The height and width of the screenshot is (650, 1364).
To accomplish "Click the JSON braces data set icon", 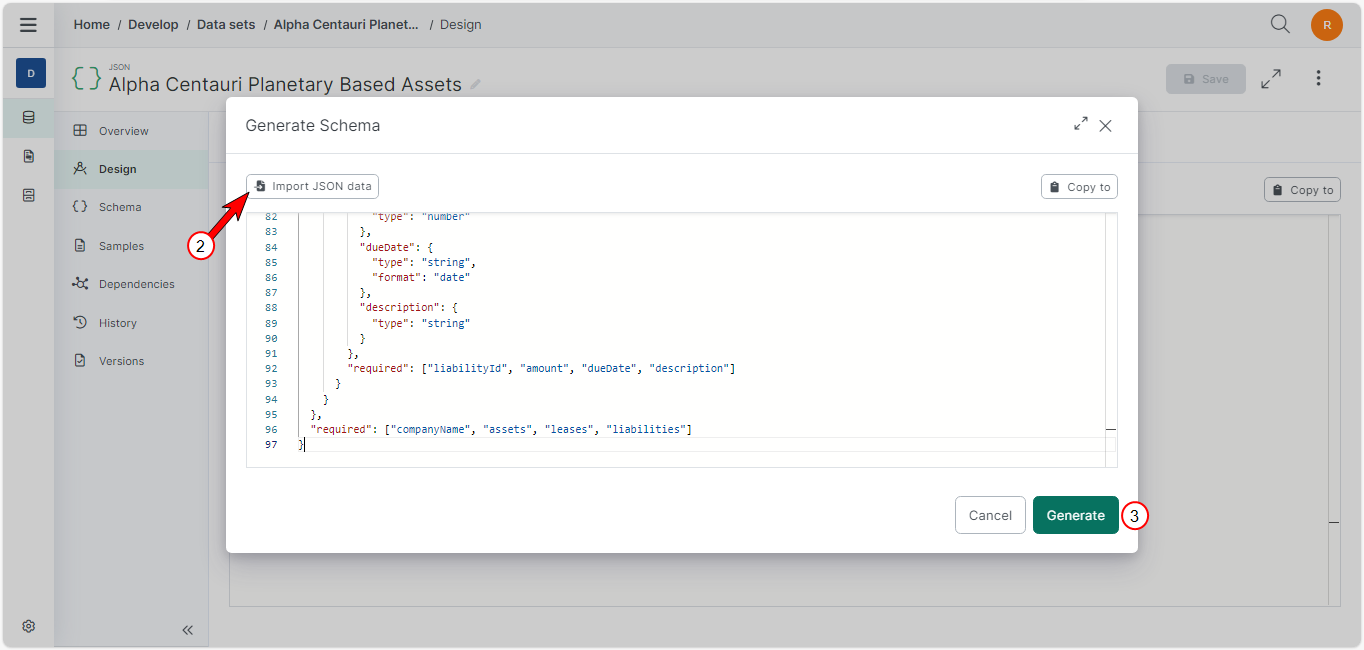I will click(x=86, y=79).
